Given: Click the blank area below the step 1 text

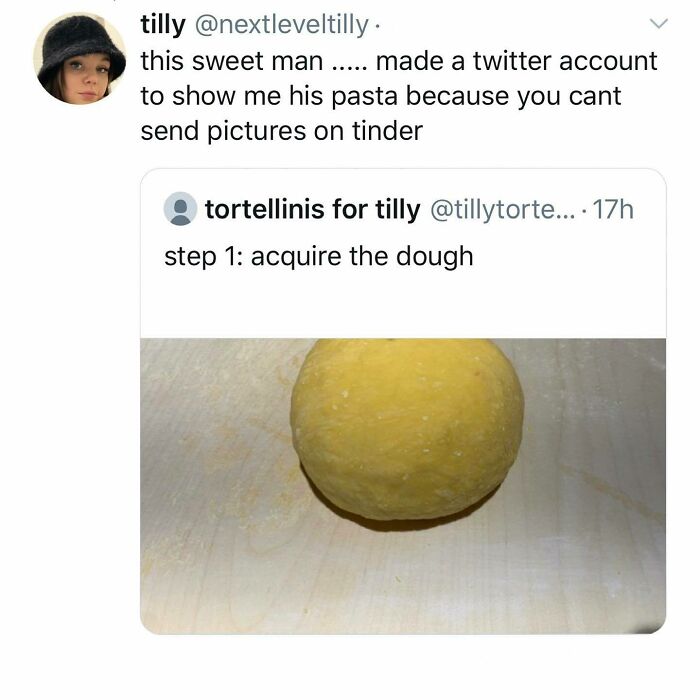Looking at the screenshot, I should pyautogui.click(x=402, y=305).
